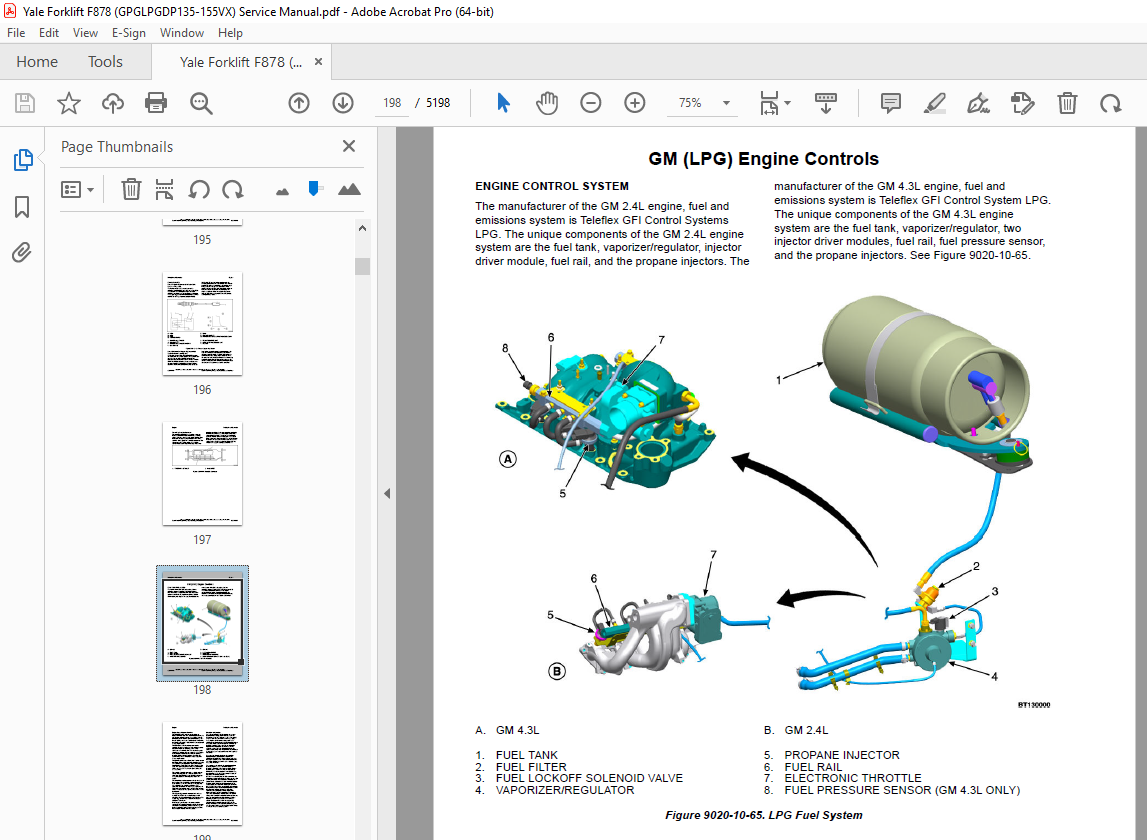Activate the Hand pan tool

[x=546, y=103]
